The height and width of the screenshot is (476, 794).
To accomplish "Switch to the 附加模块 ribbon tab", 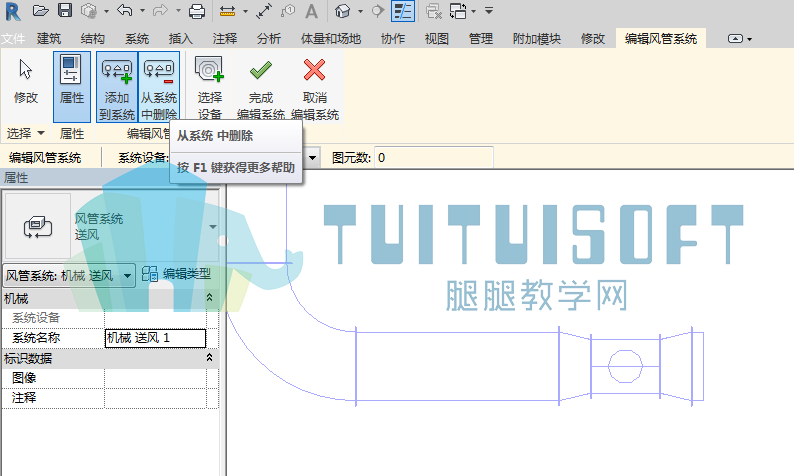I will (537, 38).
